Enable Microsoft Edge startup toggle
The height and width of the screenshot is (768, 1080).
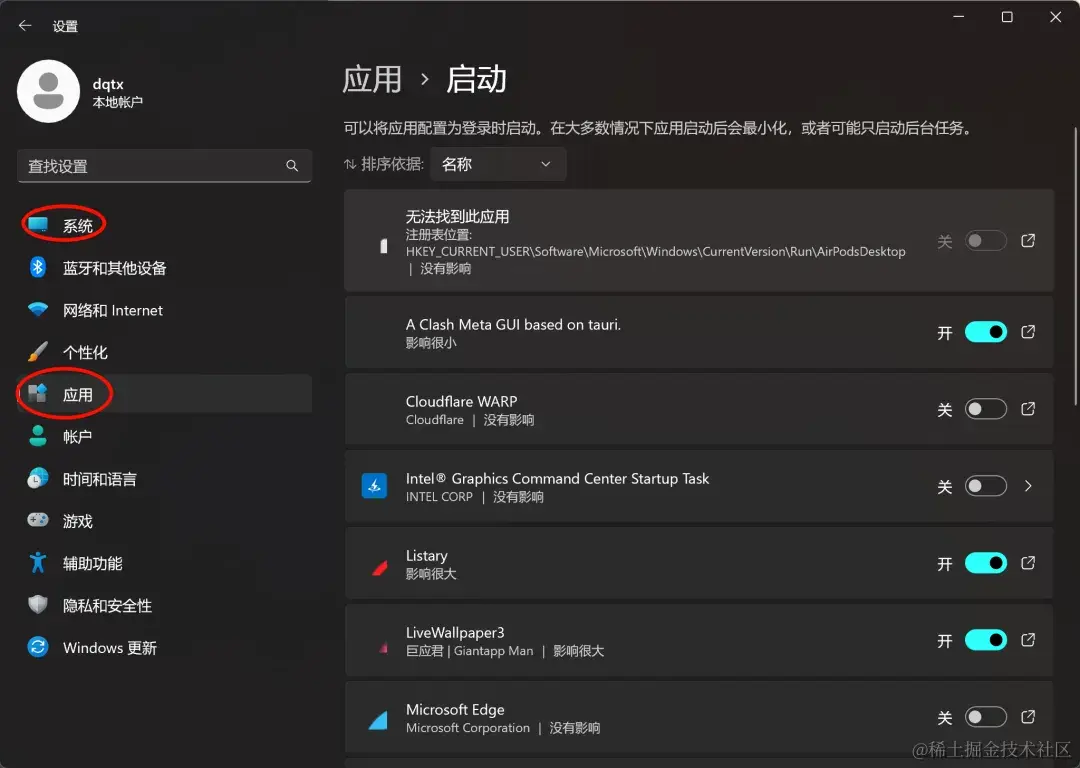click(x=985, y=717)
